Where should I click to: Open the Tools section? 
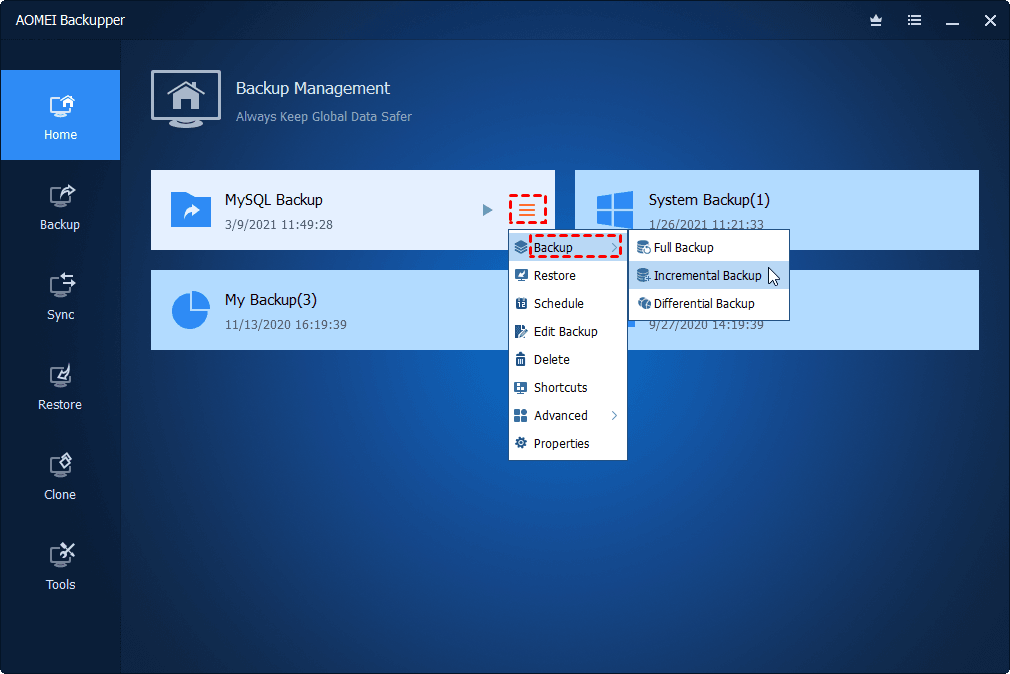point(61,567)
